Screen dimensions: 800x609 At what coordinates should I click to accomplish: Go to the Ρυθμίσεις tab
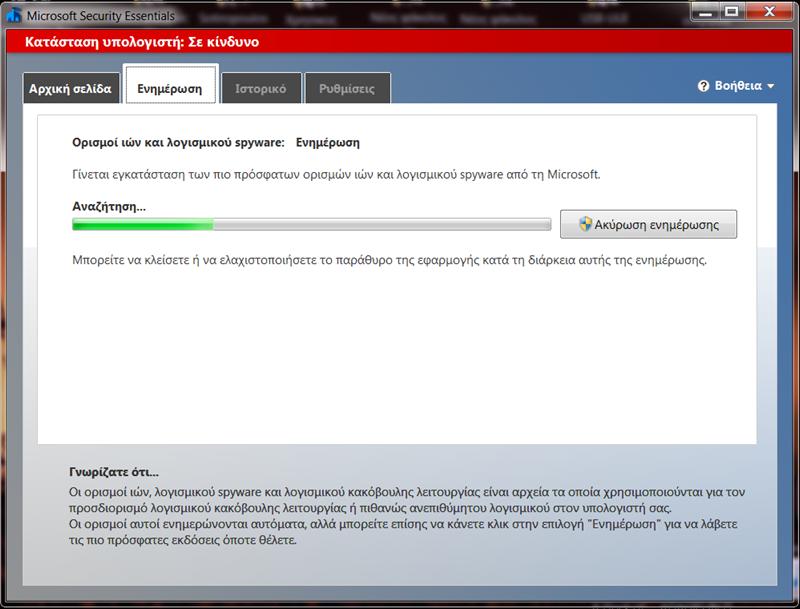click(347, 89)
